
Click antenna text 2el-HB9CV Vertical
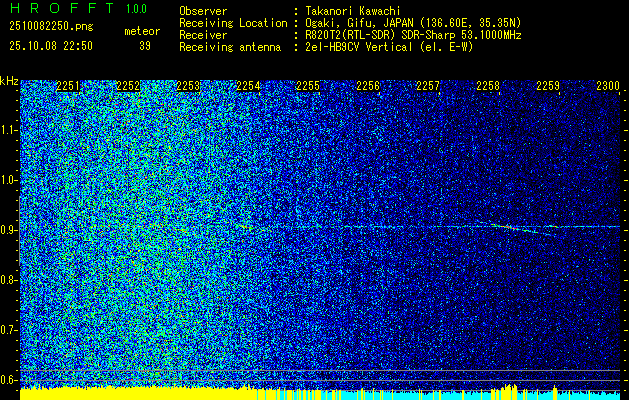[359, 47]
